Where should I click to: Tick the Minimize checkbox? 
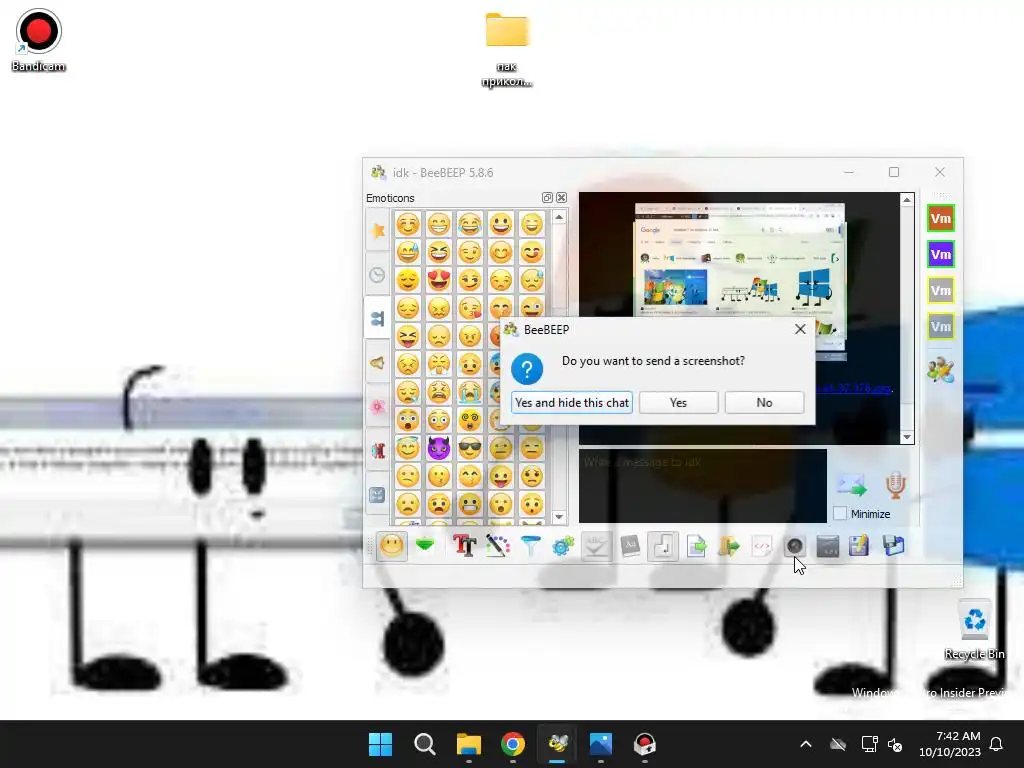(x=840, y=513)
